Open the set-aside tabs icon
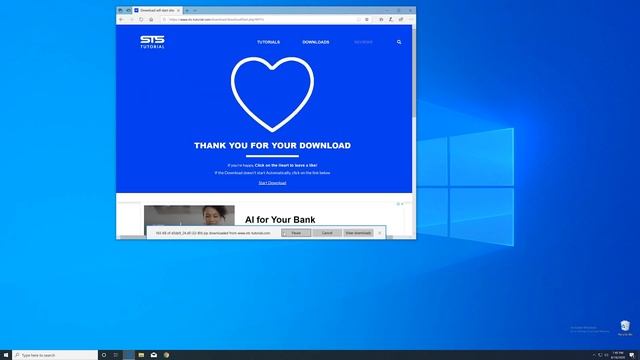 tap(120, 10)
